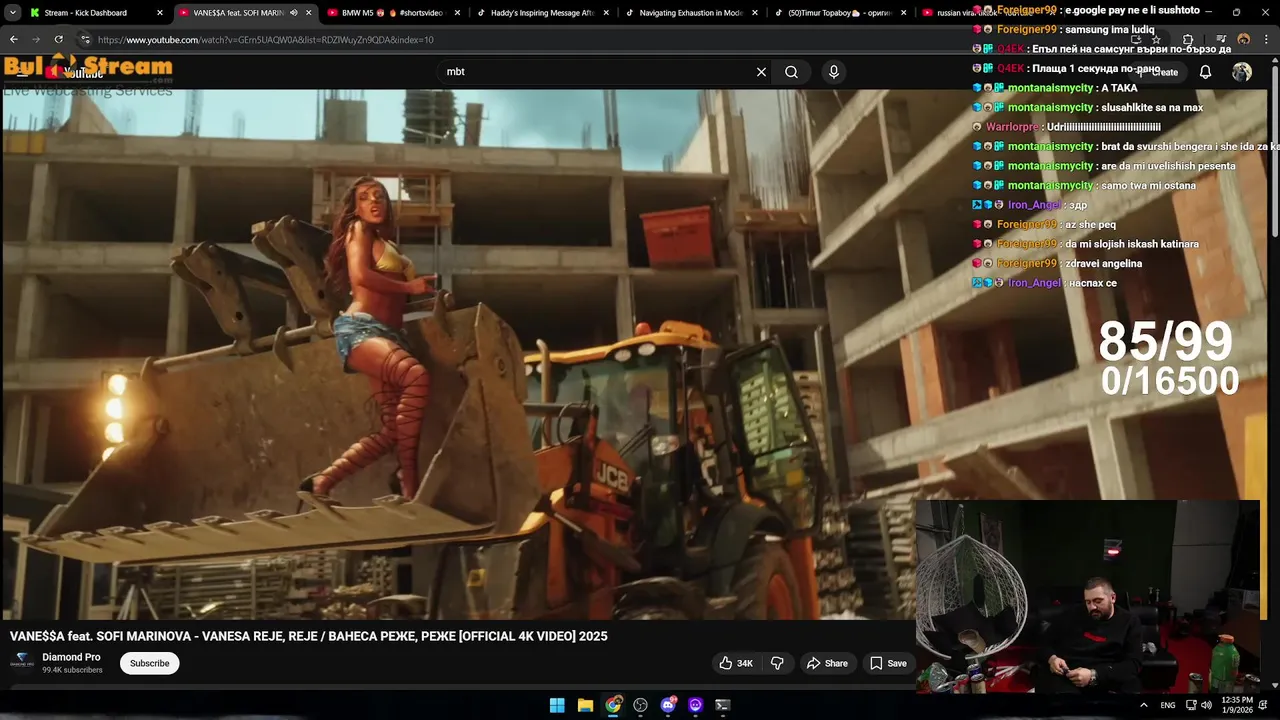
Task: Start voice search with the microphone icon
Action: (x=833, y=72)
